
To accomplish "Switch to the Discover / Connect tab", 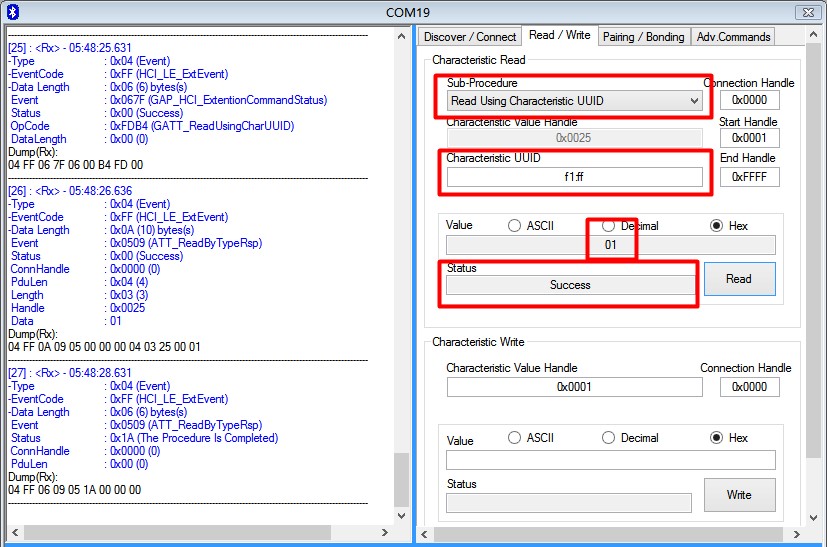I will click(x=470, y=37).
